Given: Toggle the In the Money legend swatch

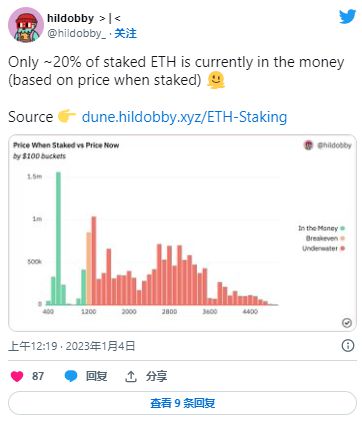Looking at the screenshot, I should 343,228.
